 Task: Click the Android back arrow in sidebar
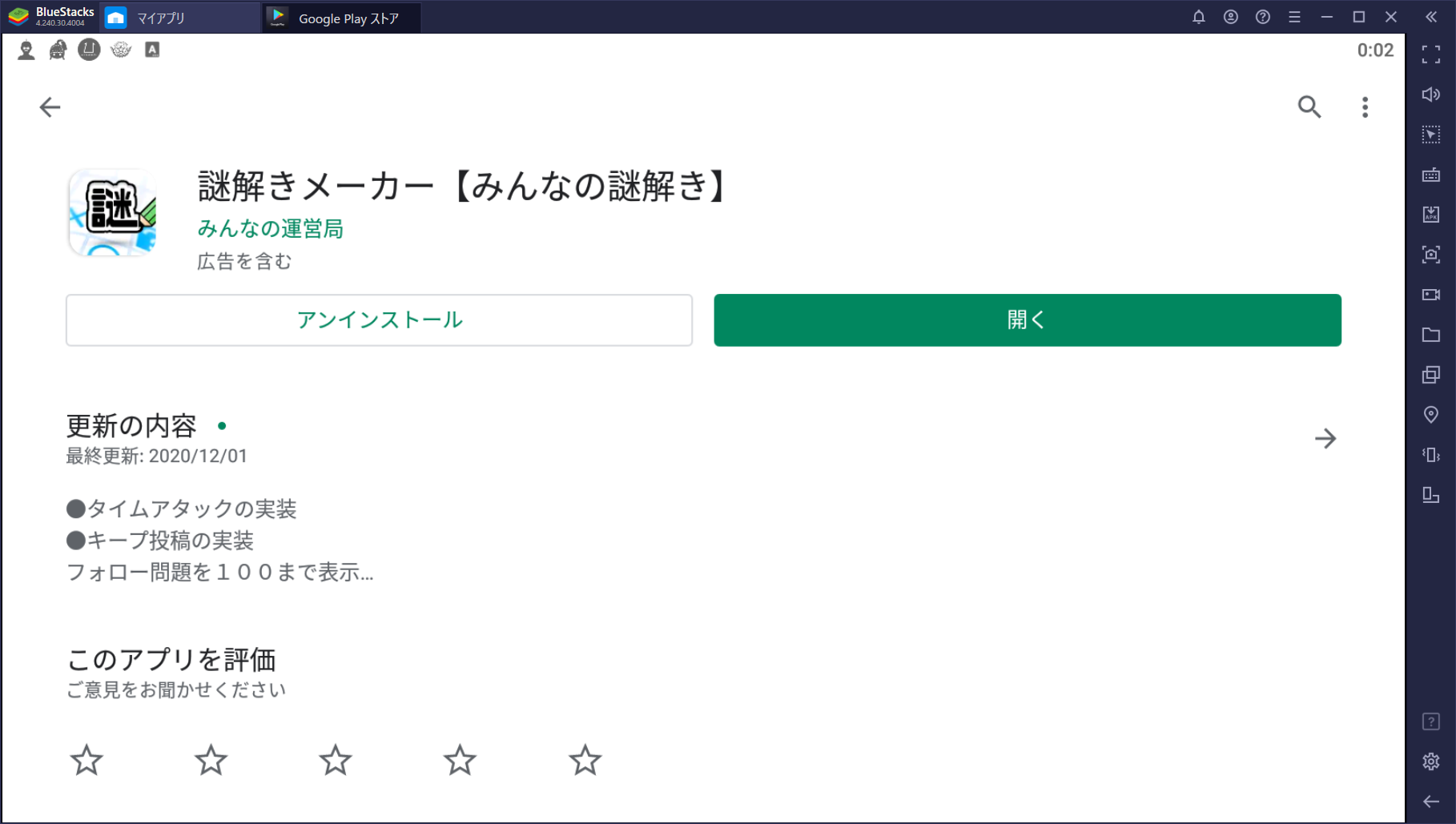pyautogui.click(x=1431, y=802)
